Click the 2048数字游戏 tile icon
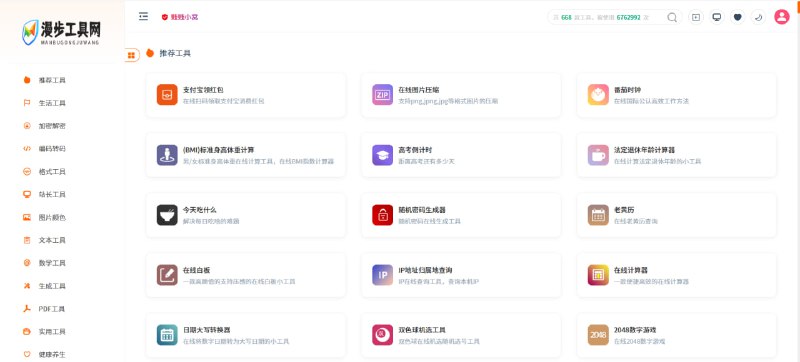Image resolution: width=800 pixels, height=362 pixels. pyautogui.click(x=598, y=335)
